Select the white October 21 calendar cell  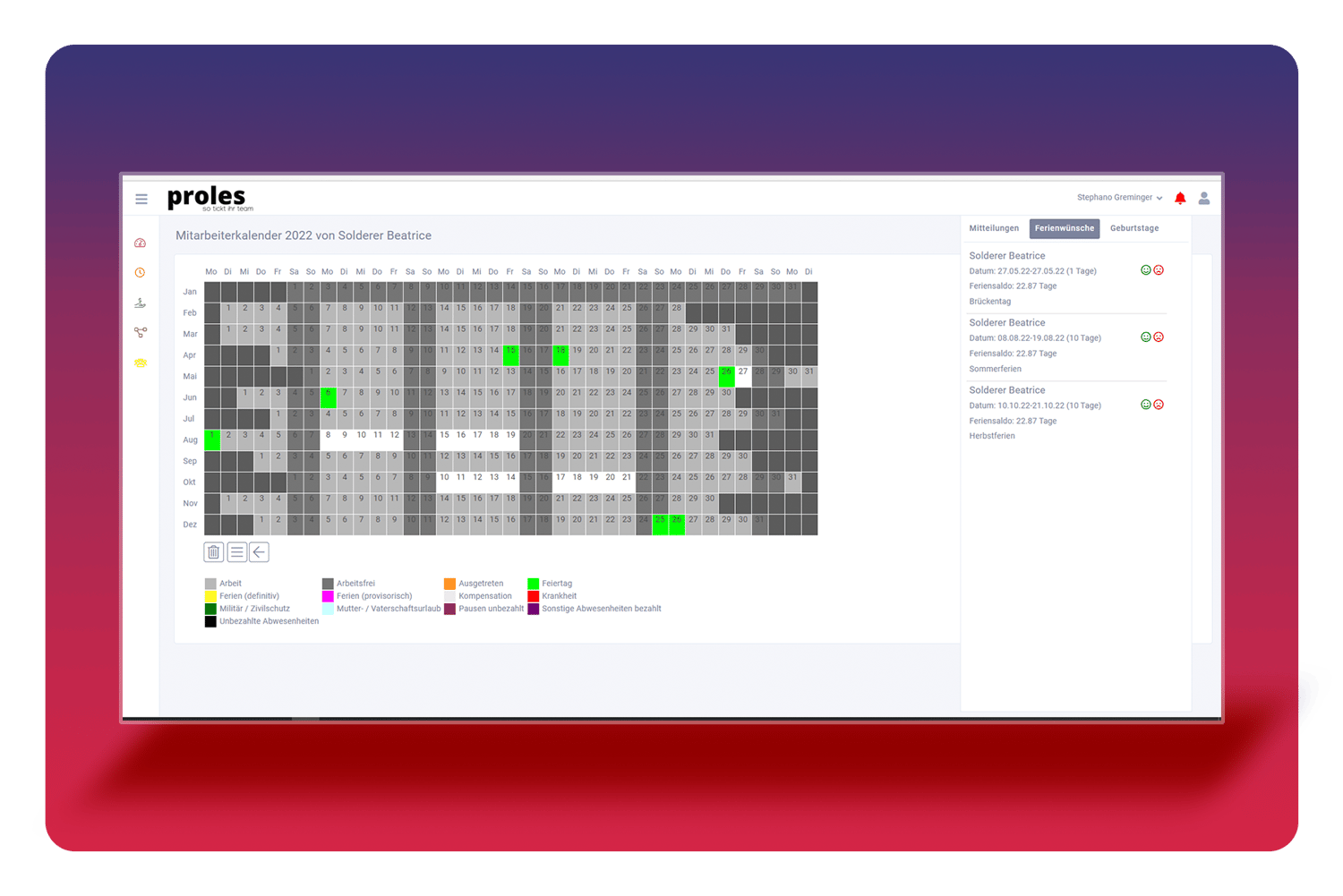(627, 482)
